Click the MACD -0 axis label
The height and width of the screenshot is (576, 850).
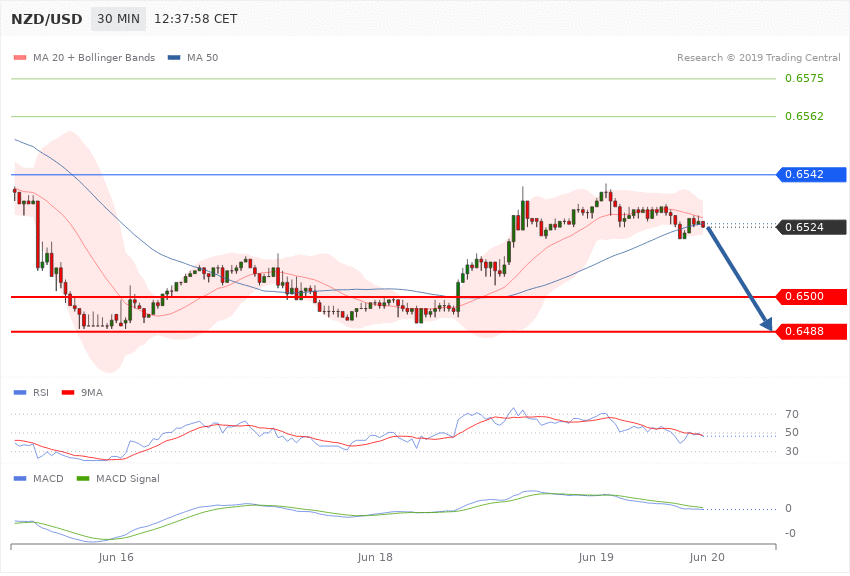(790, 533)
